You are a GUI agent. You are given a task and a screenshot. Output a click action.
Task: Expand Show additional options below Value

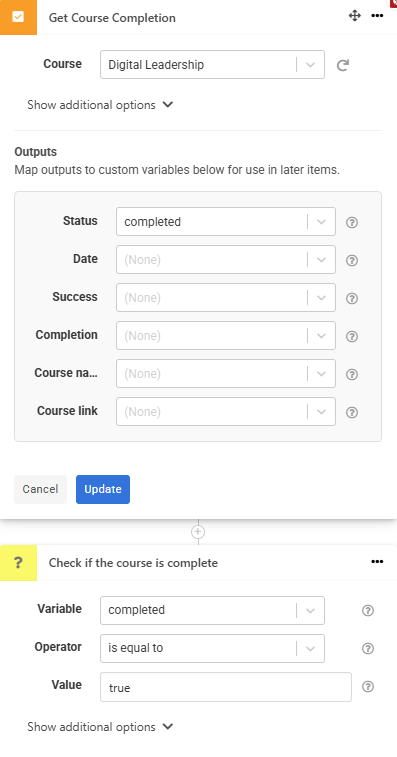click(100, 727)
